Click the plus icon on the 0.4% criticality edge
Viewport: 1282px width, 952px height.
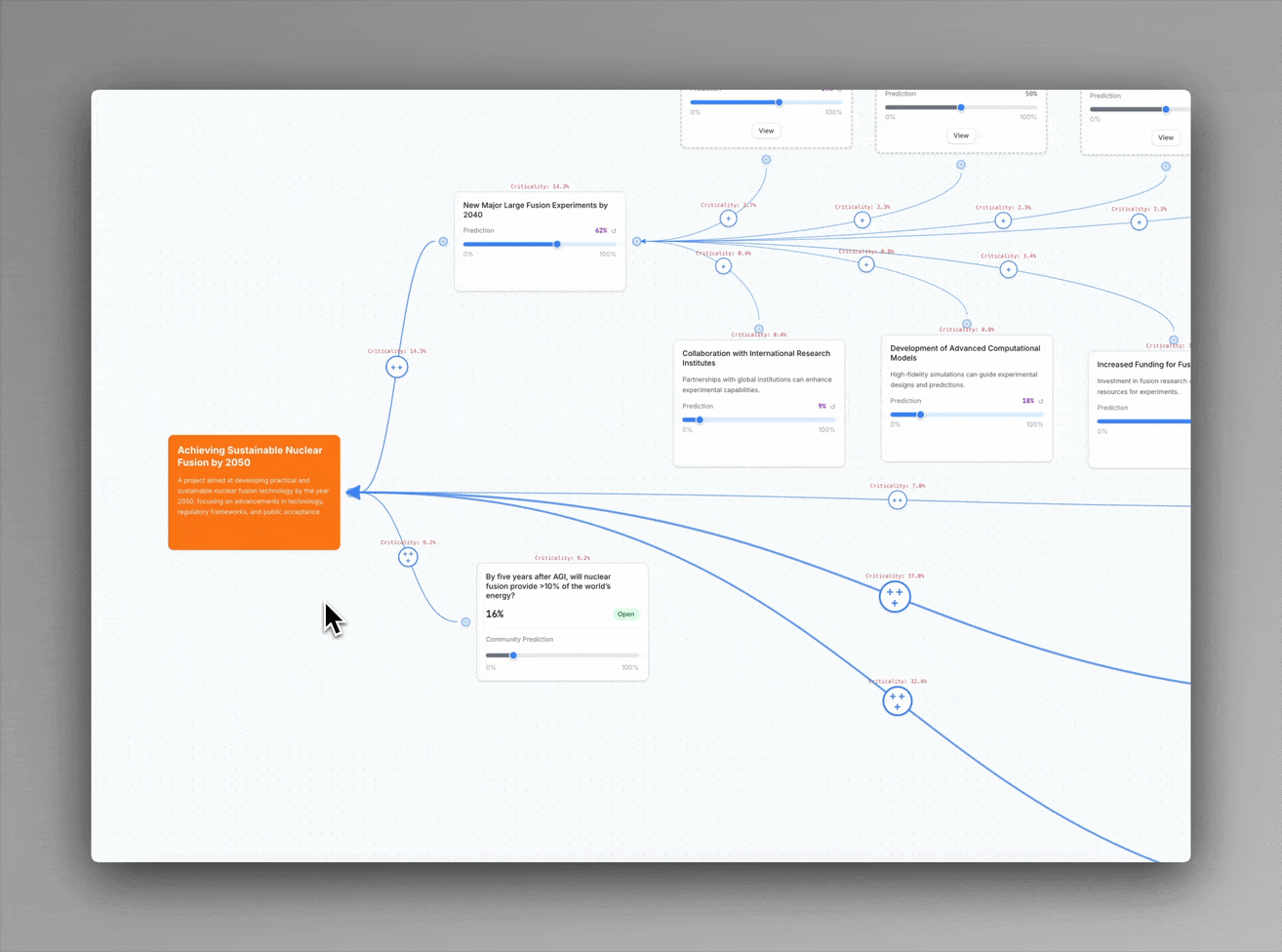tap(723, 266)
